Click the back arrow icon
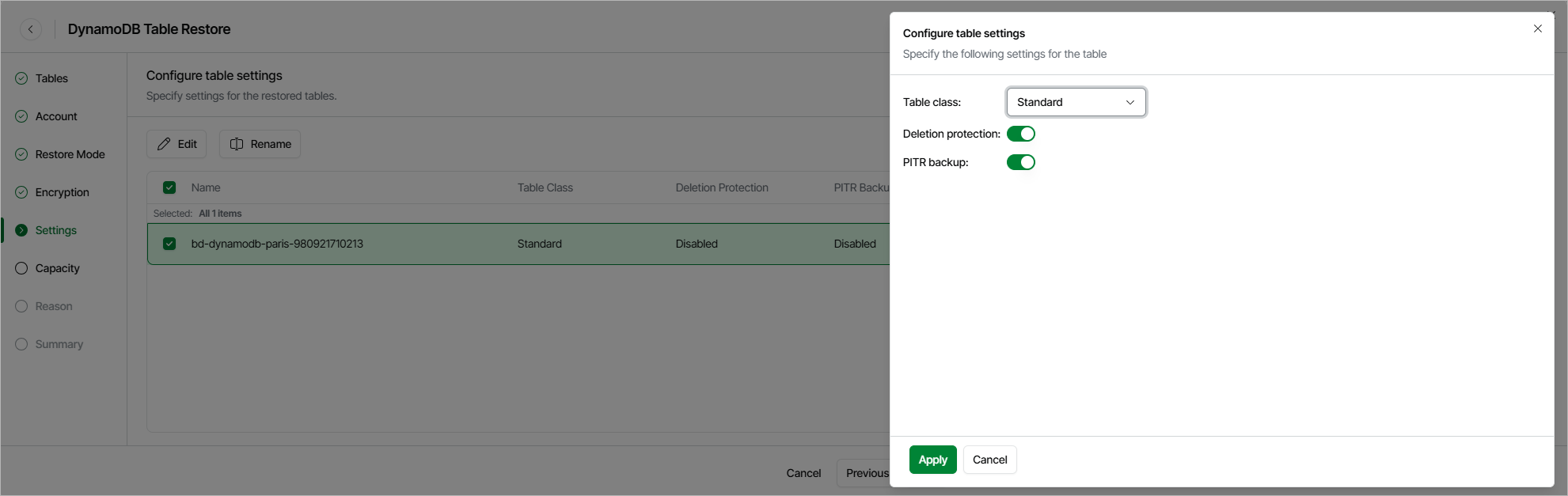Image resolution: width=1568 pixels, height=496 pixels. tap(31, 29)
